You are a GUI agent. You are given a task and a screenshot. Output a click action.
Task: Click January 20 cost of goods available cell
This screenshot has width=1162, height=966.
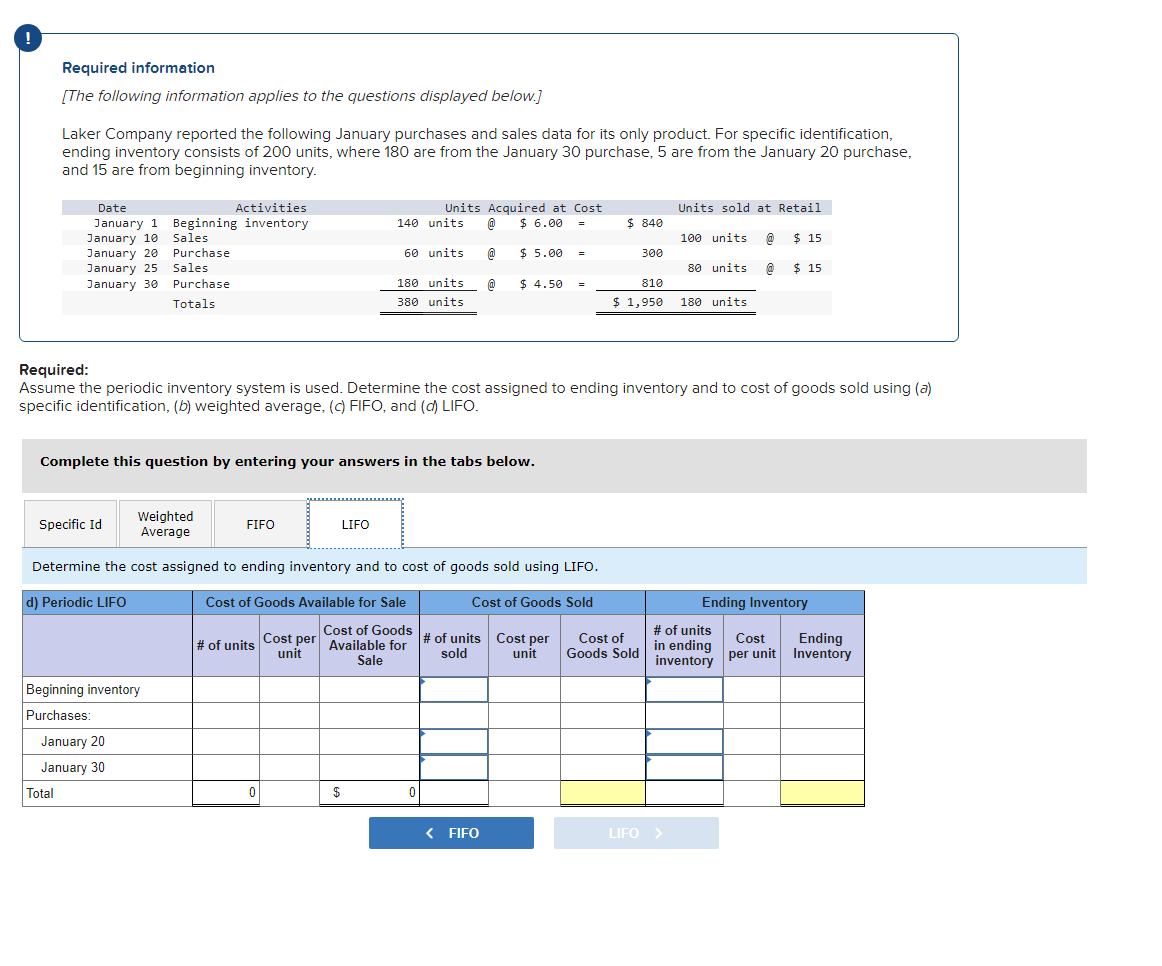[x=369, y=742]
